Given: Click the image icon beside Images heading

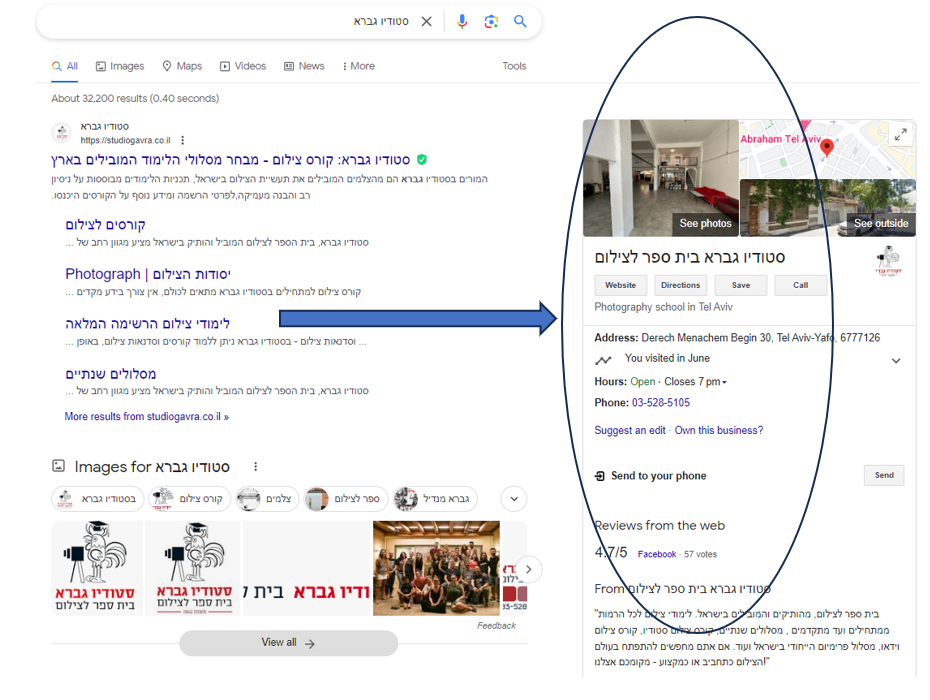Looking at the screenshot, I should 59,466.
